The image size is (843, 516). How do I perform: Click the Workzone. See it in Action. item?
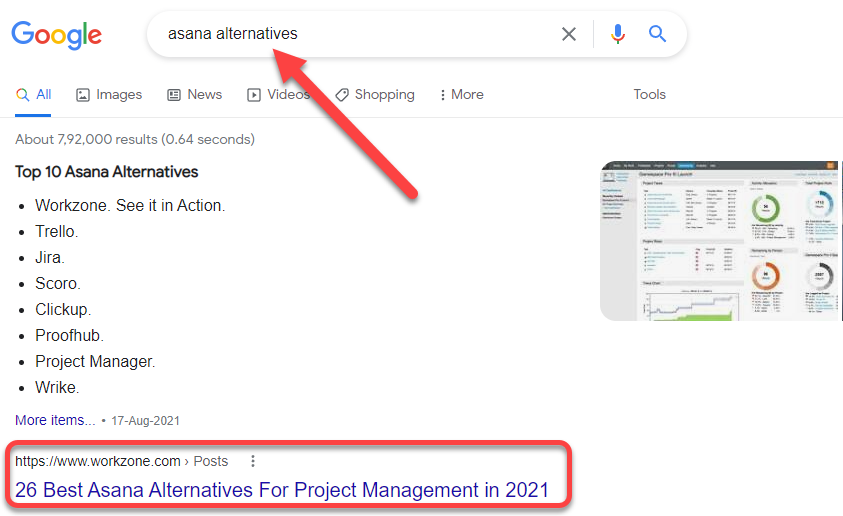point(130,205)
